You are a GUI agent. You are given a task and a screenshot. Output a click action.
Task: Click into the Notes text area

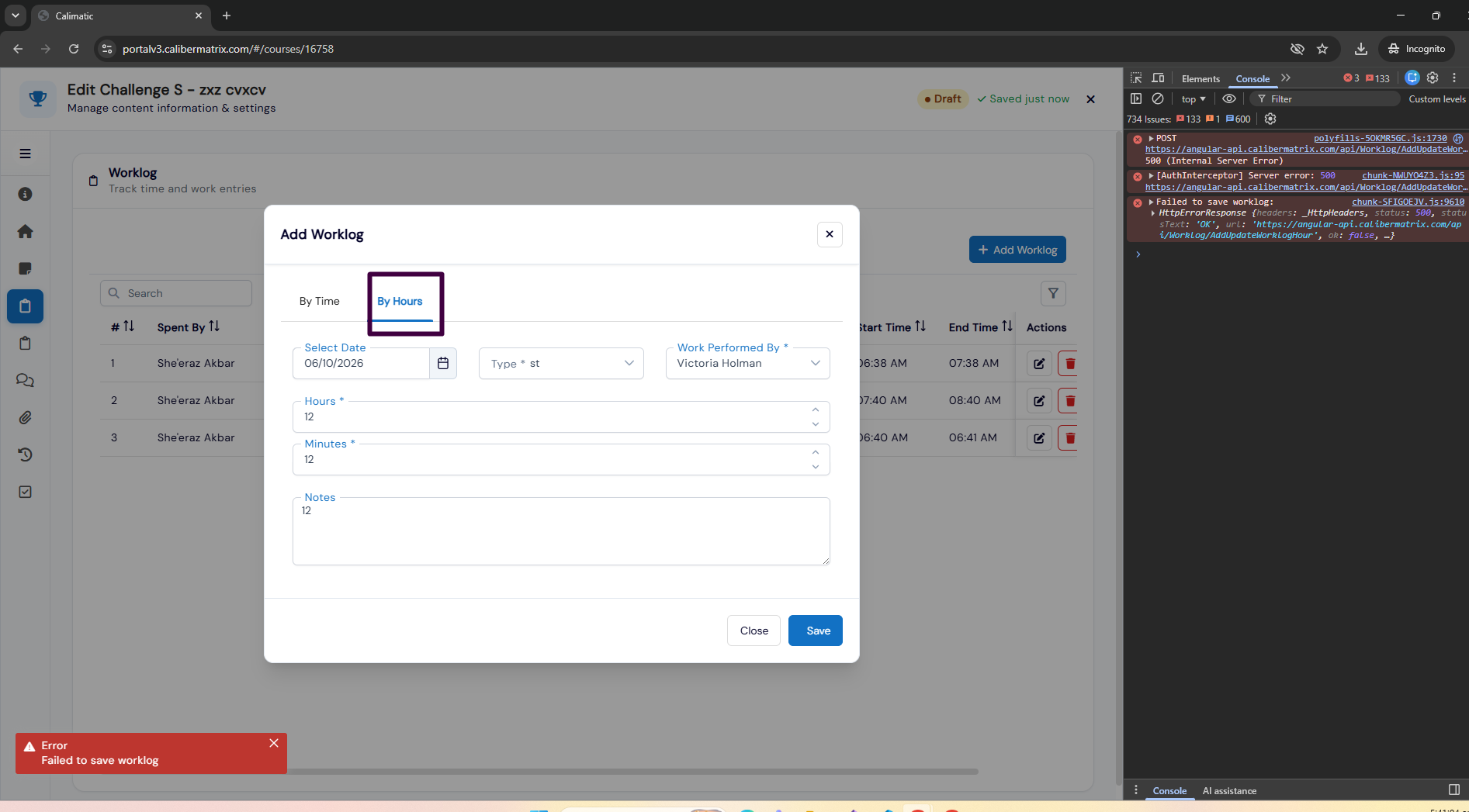tap(561, 531)
